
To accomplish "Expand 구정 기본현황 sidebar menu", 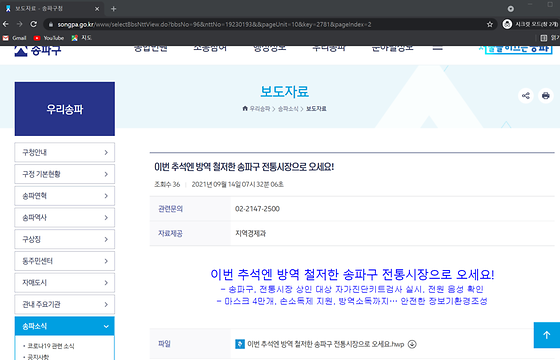I will 65,174.
